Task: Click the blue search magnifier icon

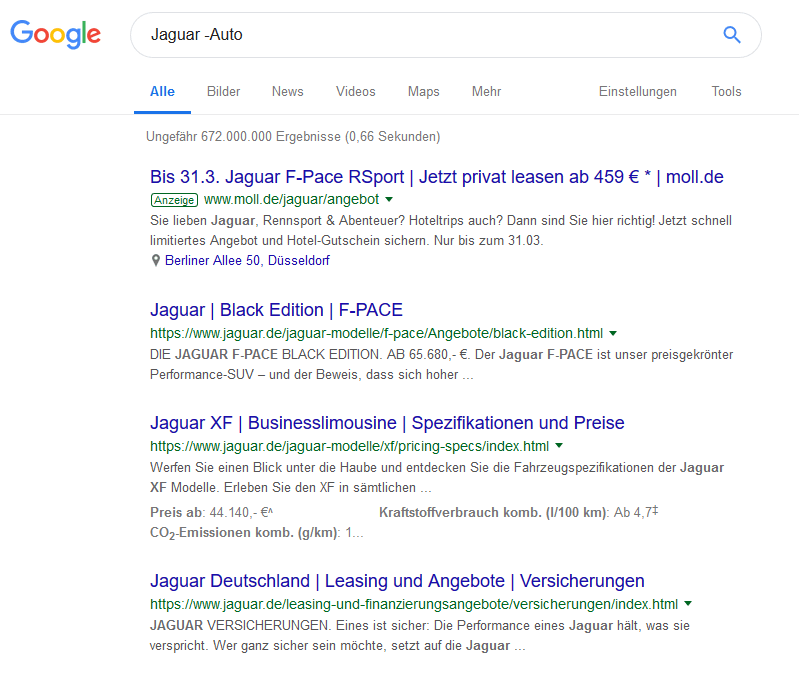Action: [732, 35]
